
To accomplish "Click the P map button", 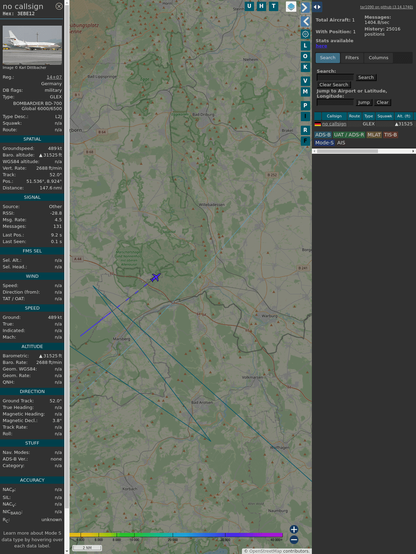I will 305,105.
